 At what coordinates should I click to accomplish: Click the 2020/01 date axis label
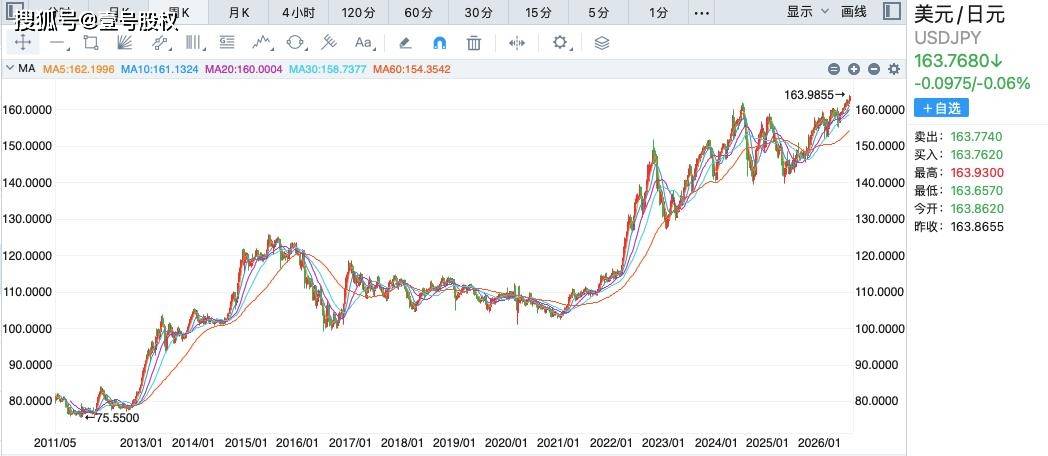[x=506, y=443]
